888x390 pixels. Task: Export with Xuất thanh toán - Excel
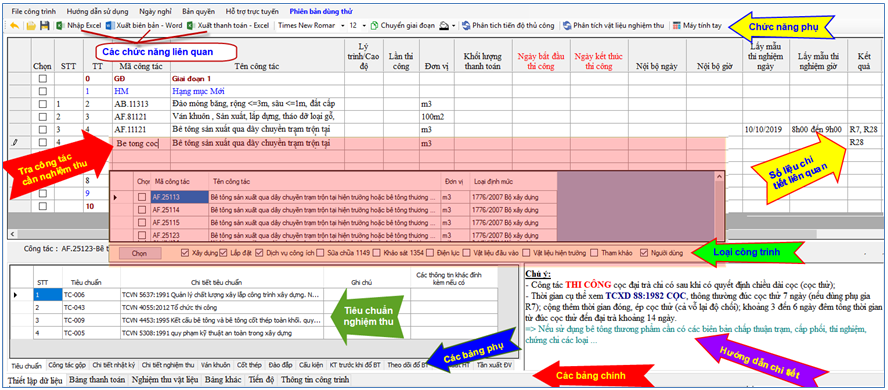[229, 25]
